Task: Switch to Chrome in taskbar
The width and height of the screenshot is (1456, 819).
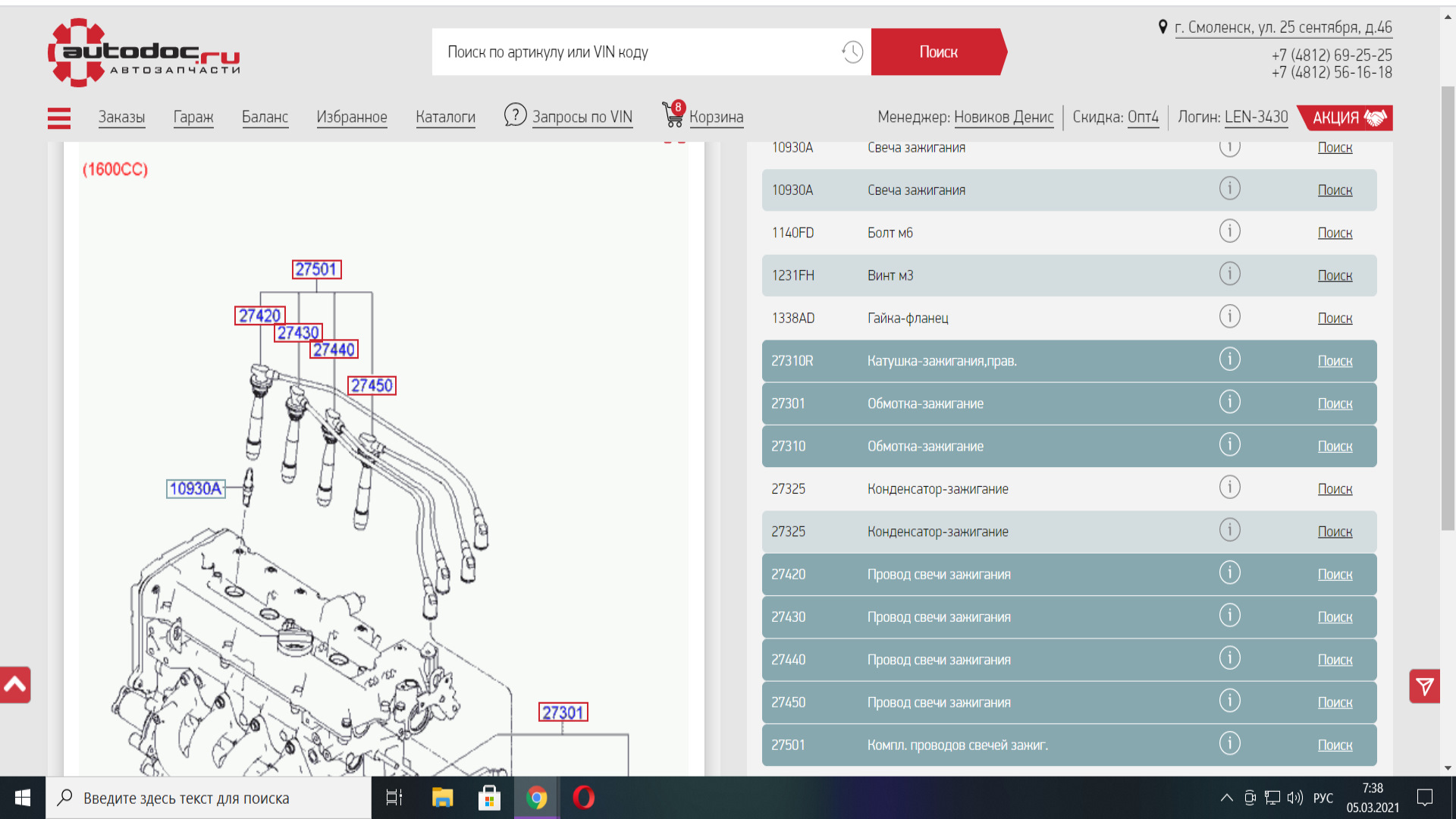Action: click(x=537, y=798)
